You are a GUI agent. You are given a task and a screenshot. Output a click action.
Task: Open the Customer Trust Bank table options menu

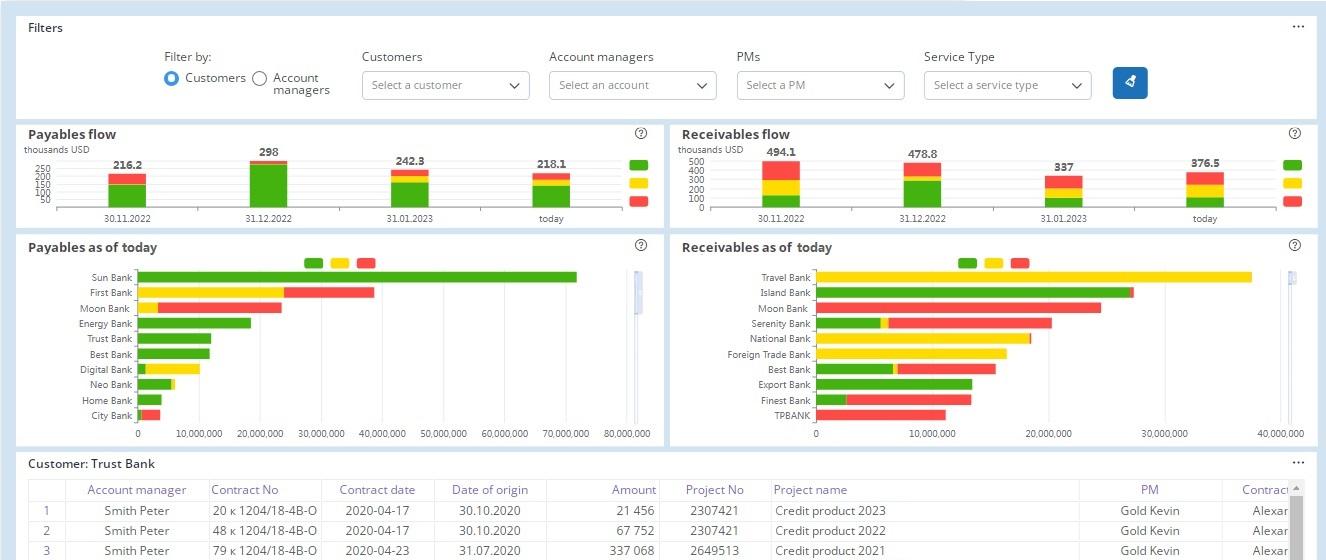pos(1298,463)
